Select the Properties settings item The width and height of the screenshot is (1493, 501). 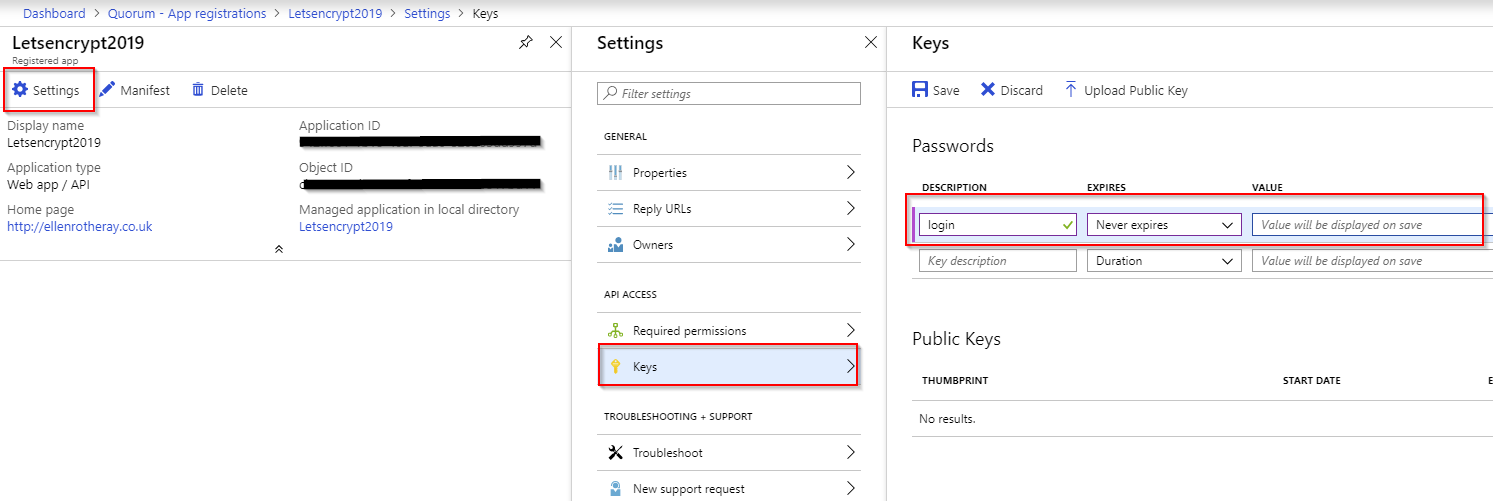point(729,173)
